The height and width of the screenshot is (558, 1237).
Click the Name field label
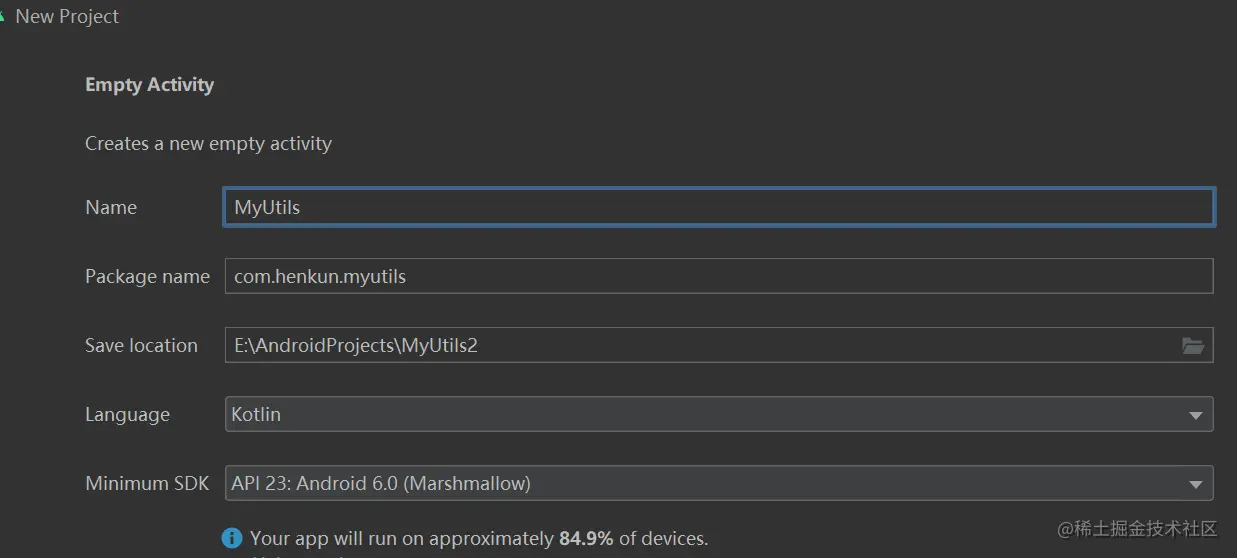click(111, 207)
